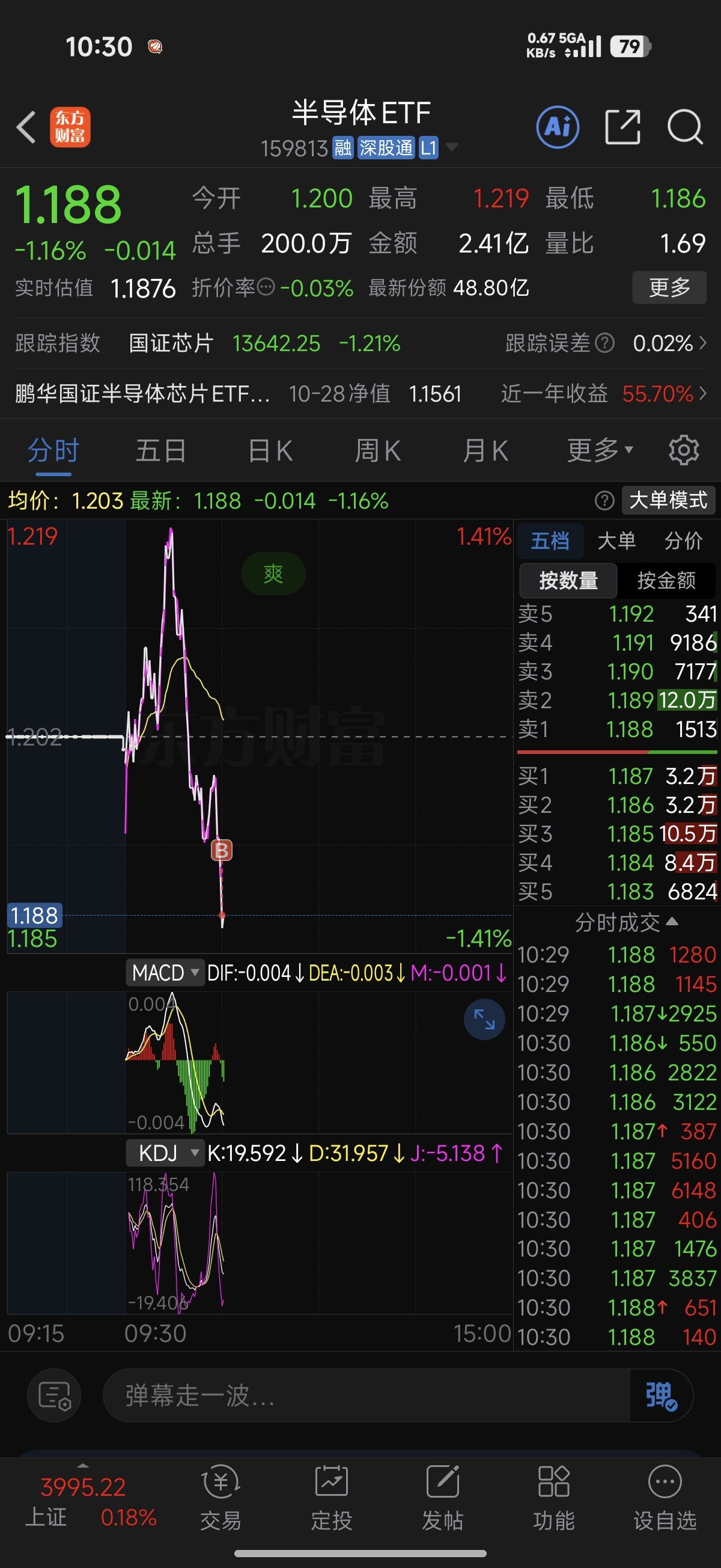
Task: Switch to the 月K tab
Action: [x=485, y=451]
